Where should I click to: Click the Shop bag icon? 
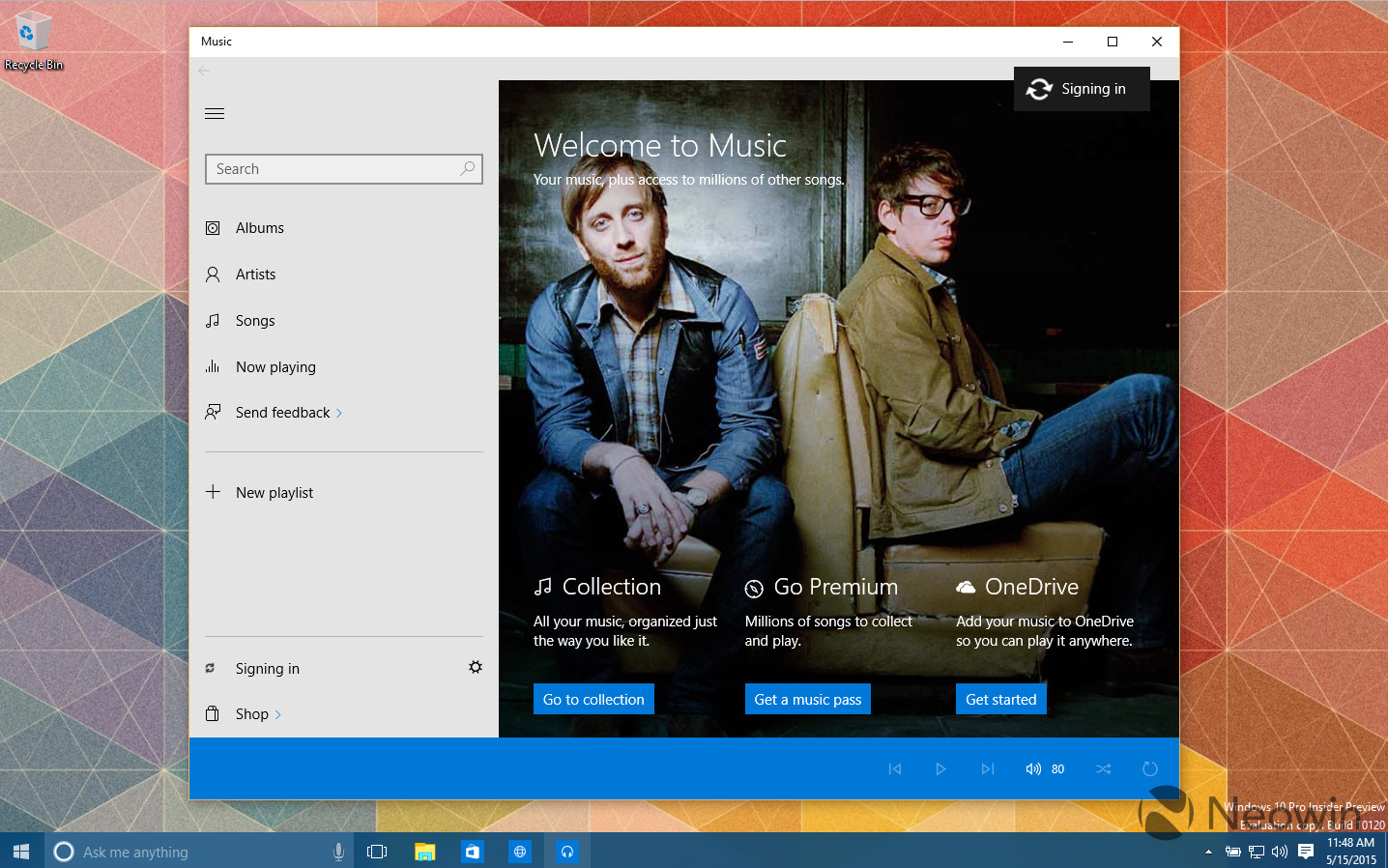[x=213, y=713]
